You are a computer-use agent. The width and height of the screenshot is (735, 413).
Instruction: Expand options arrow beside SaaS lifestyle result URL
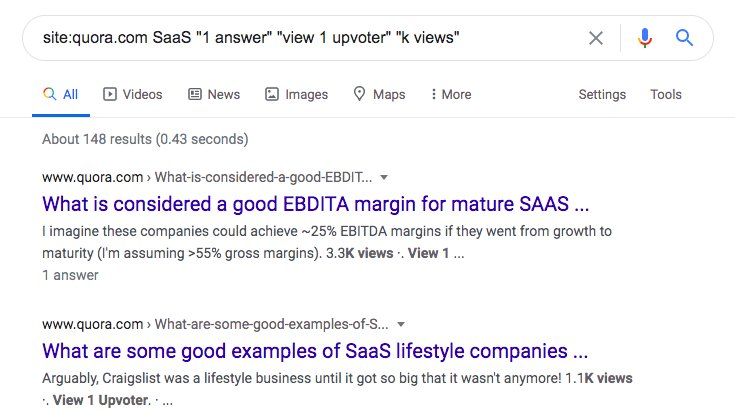400,325
